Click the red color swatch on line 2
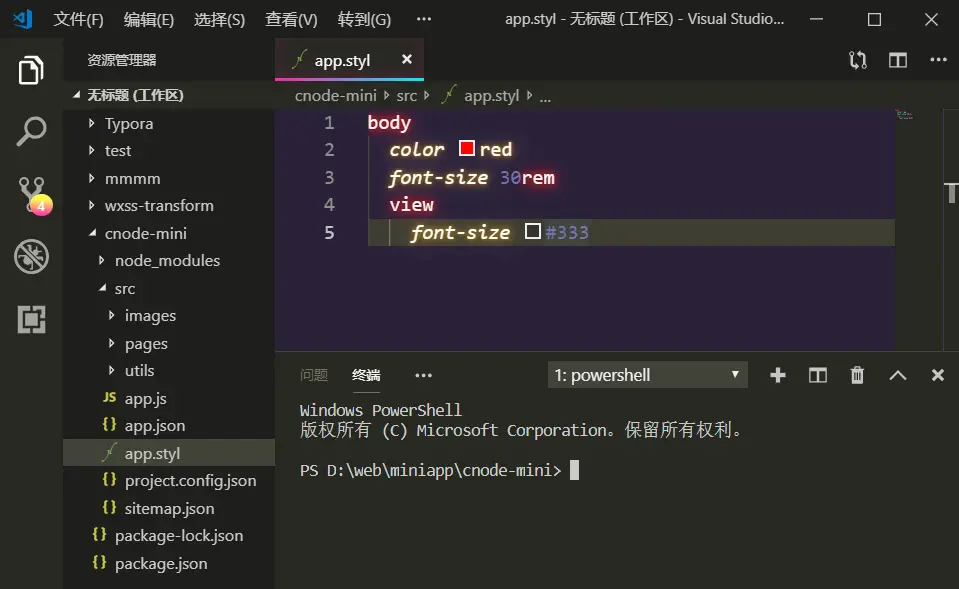The height and width of the screenshot is (589, 959). 466,149
